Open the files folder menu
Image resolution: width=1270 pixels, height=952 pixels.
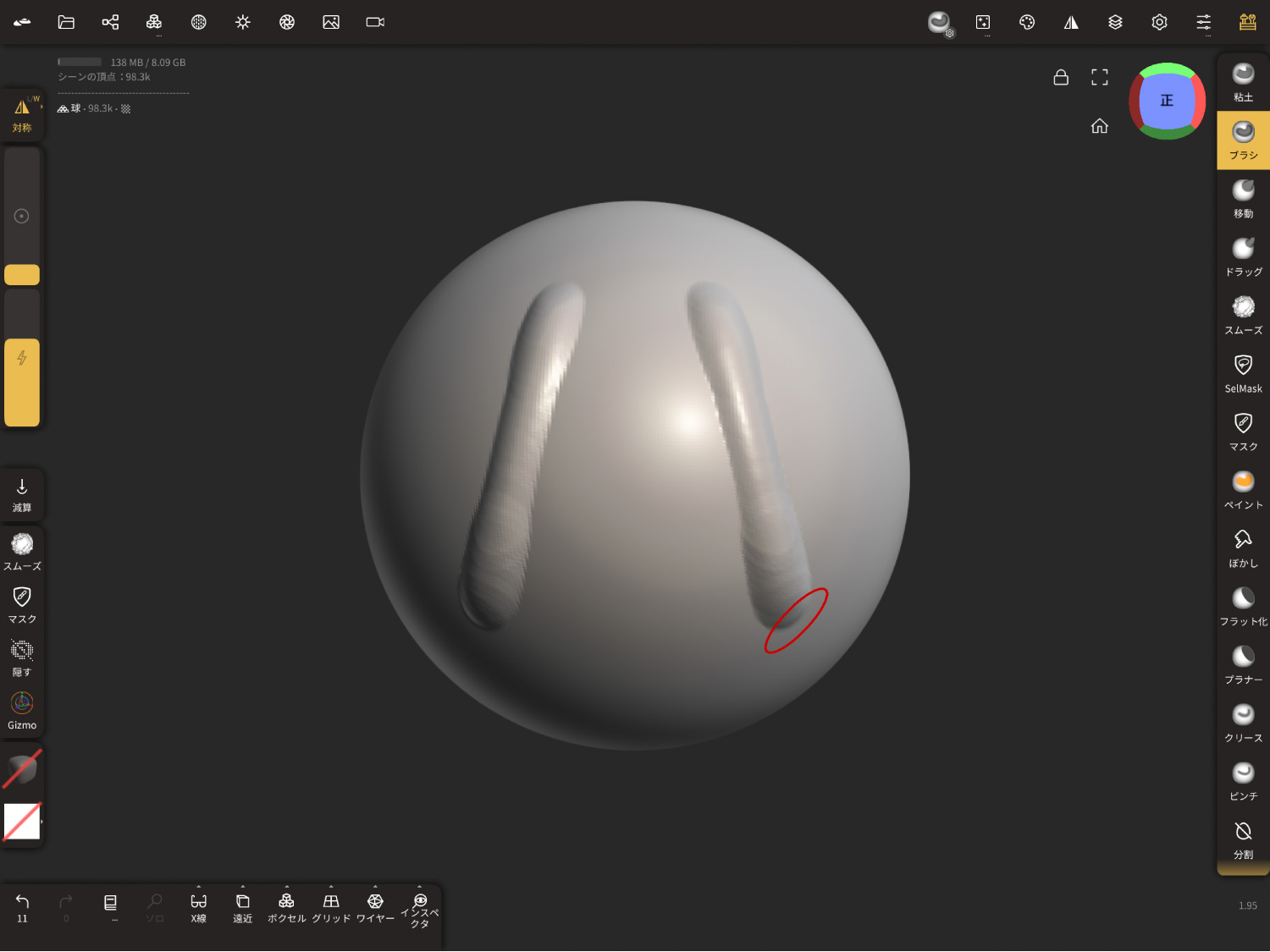[66, 22]
